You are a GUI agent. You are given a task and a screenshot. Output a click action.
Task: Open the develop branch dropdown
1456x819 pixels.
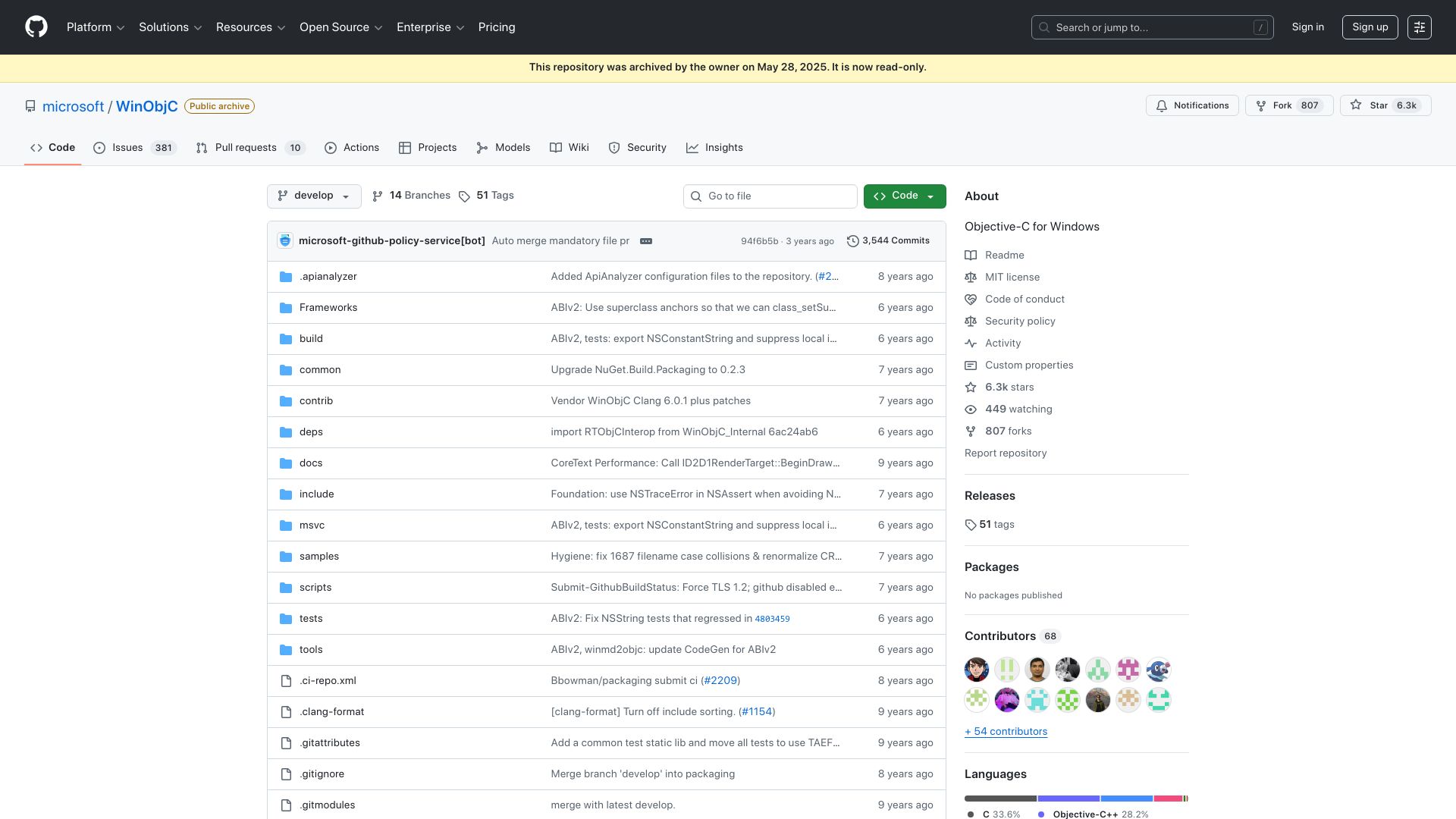click(314, 196)
